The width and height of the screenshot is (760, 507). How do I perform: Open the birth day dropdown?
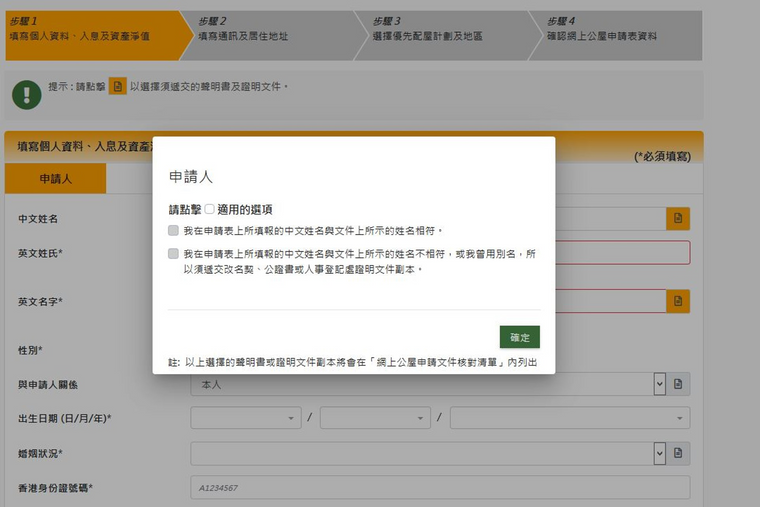pos(246,418)
